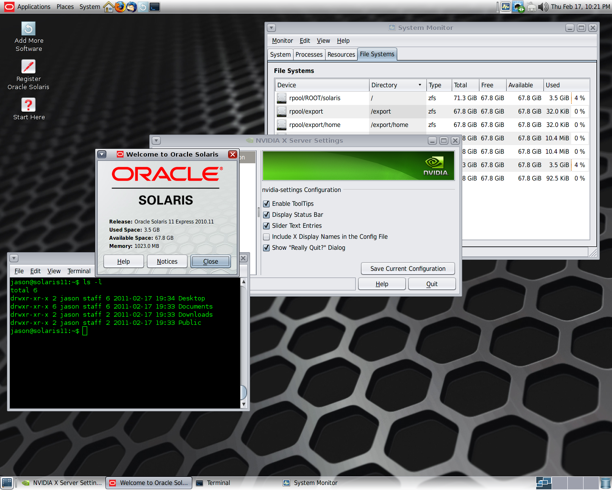This screenshot has width=612, height=490.
Task: Sort by the Available column header
Action: pyautogui.click(x=525, y=85)
